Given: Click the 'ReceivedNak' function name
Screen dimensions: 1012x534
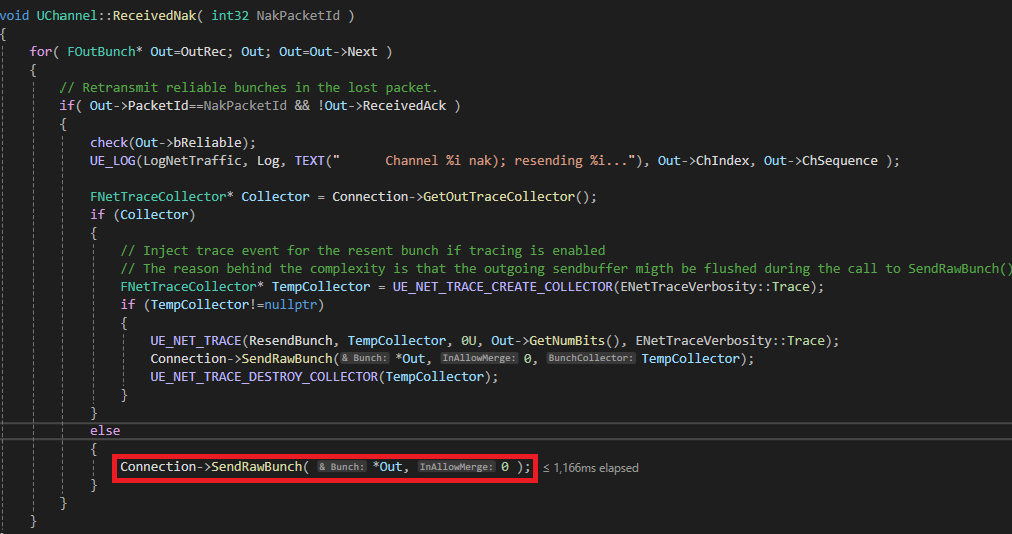Looking at the screenshot, I should pyautogui.click(x=154, y=15).
